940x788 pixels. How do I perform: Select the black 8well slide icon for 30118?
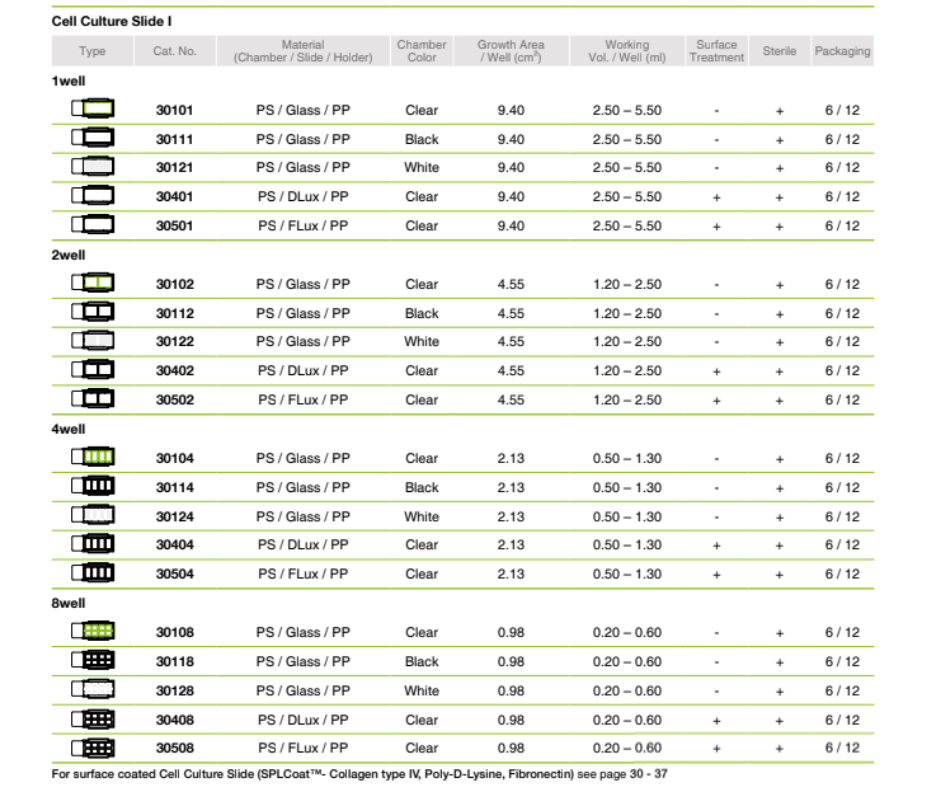[92, 661]
